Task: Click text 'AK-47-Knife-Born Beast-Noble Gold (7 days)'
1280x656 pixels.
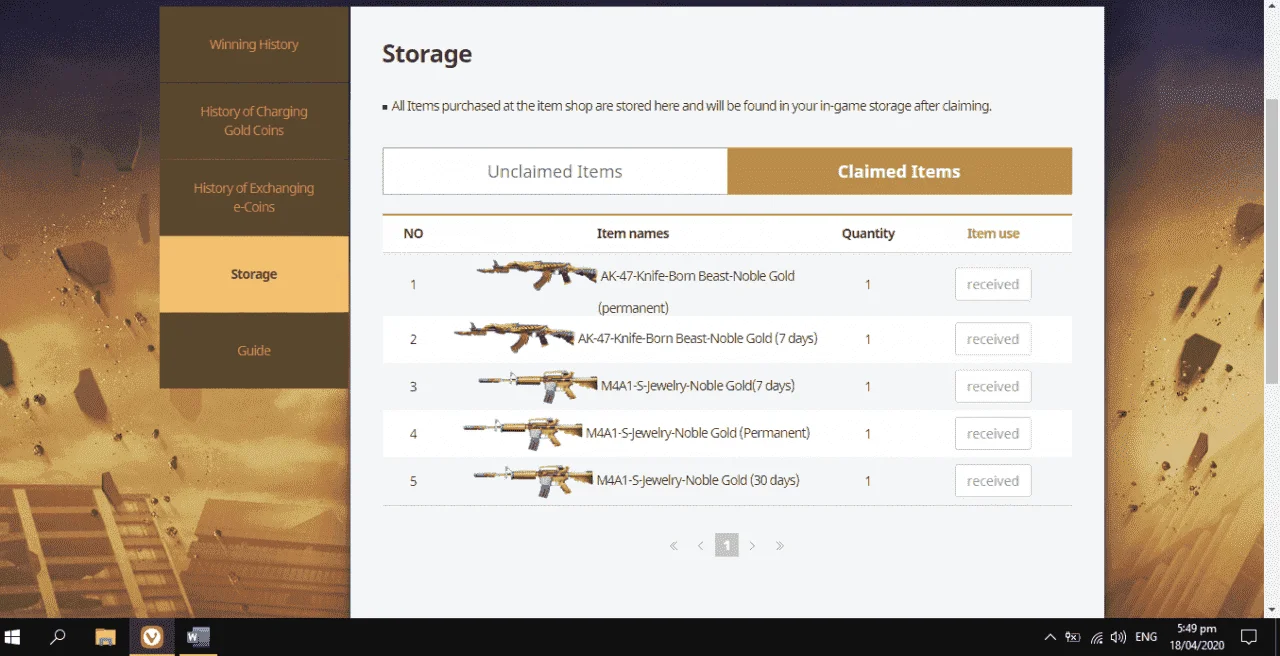Action: 698,338
